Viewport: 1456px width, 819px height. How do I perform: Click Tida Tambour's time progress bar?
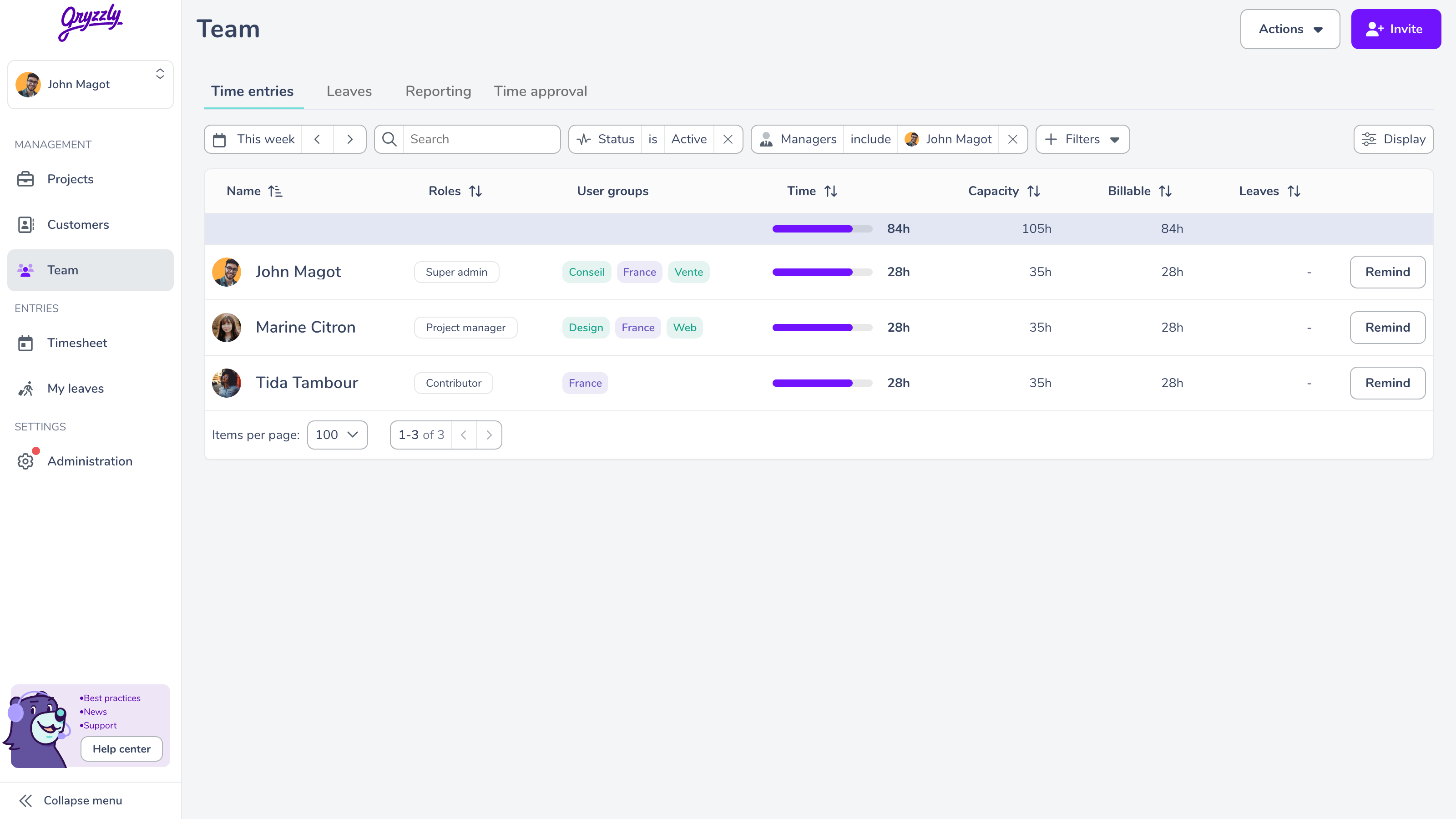click(822, 383)
